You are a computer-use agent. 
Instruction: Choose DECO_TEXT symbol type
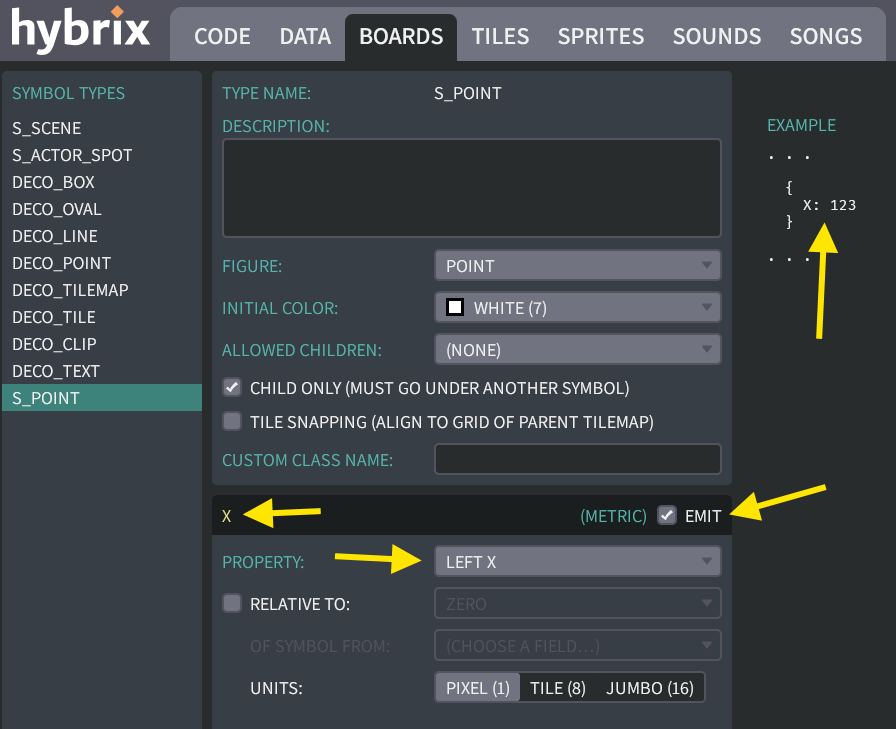tap(56, 371)
